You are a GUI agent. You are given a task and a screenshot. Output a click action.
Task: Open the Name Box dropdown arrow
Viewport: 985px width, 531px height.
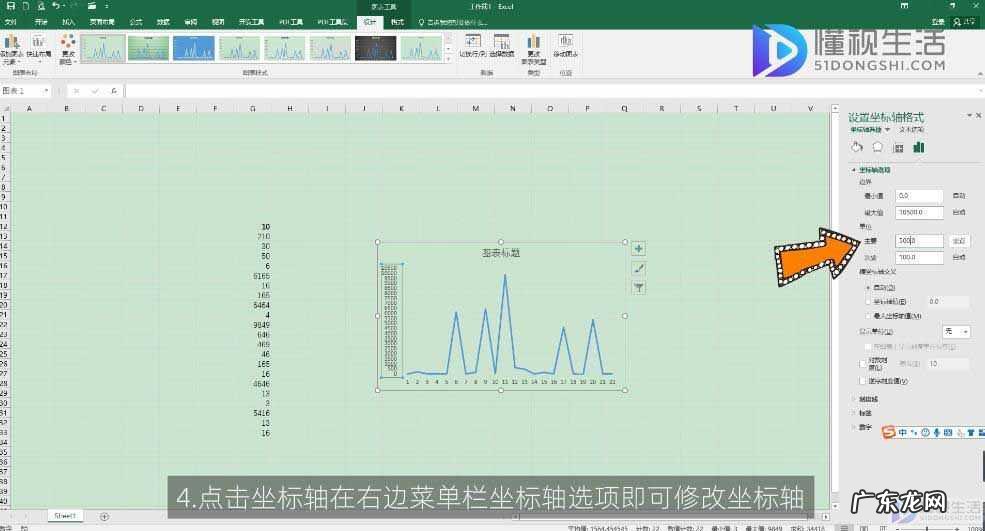46,91
